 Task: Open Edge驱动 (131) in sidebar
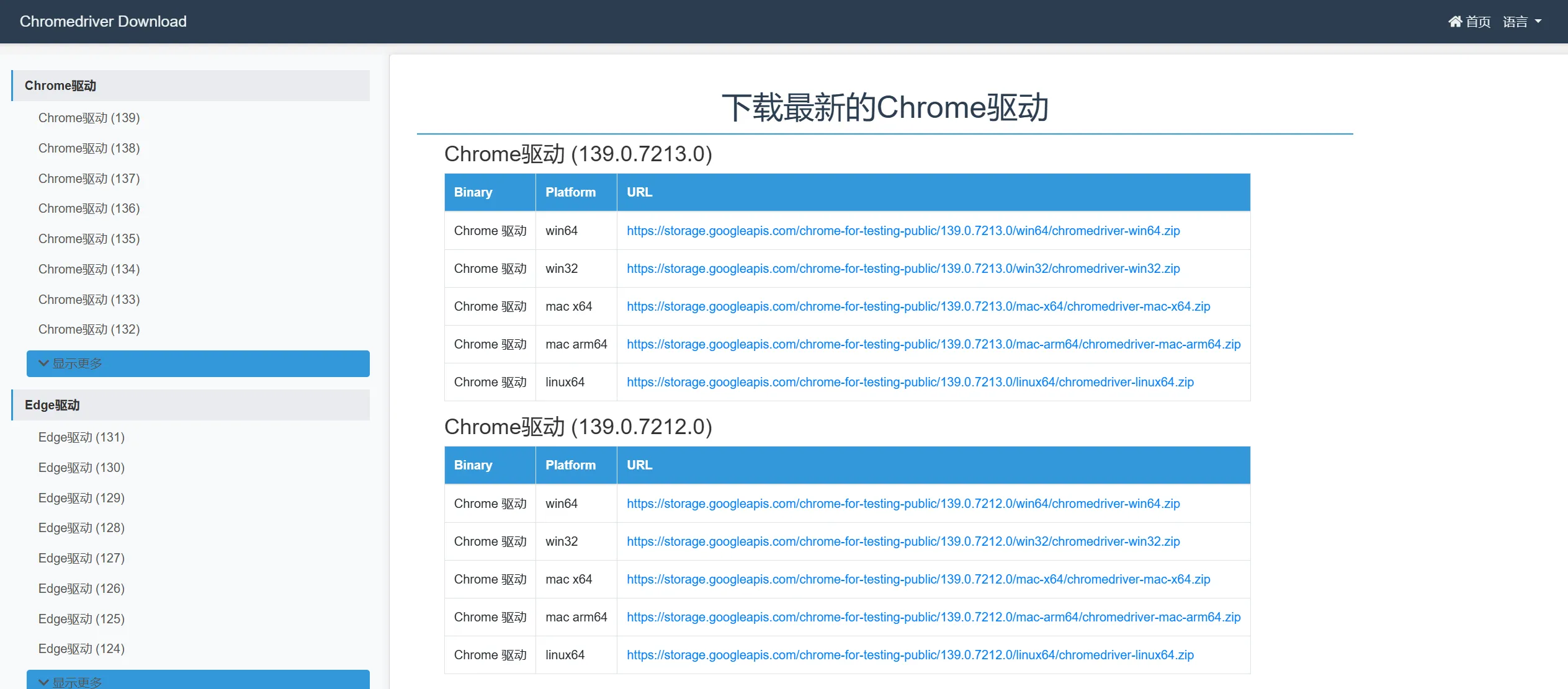tap(81, 437)
